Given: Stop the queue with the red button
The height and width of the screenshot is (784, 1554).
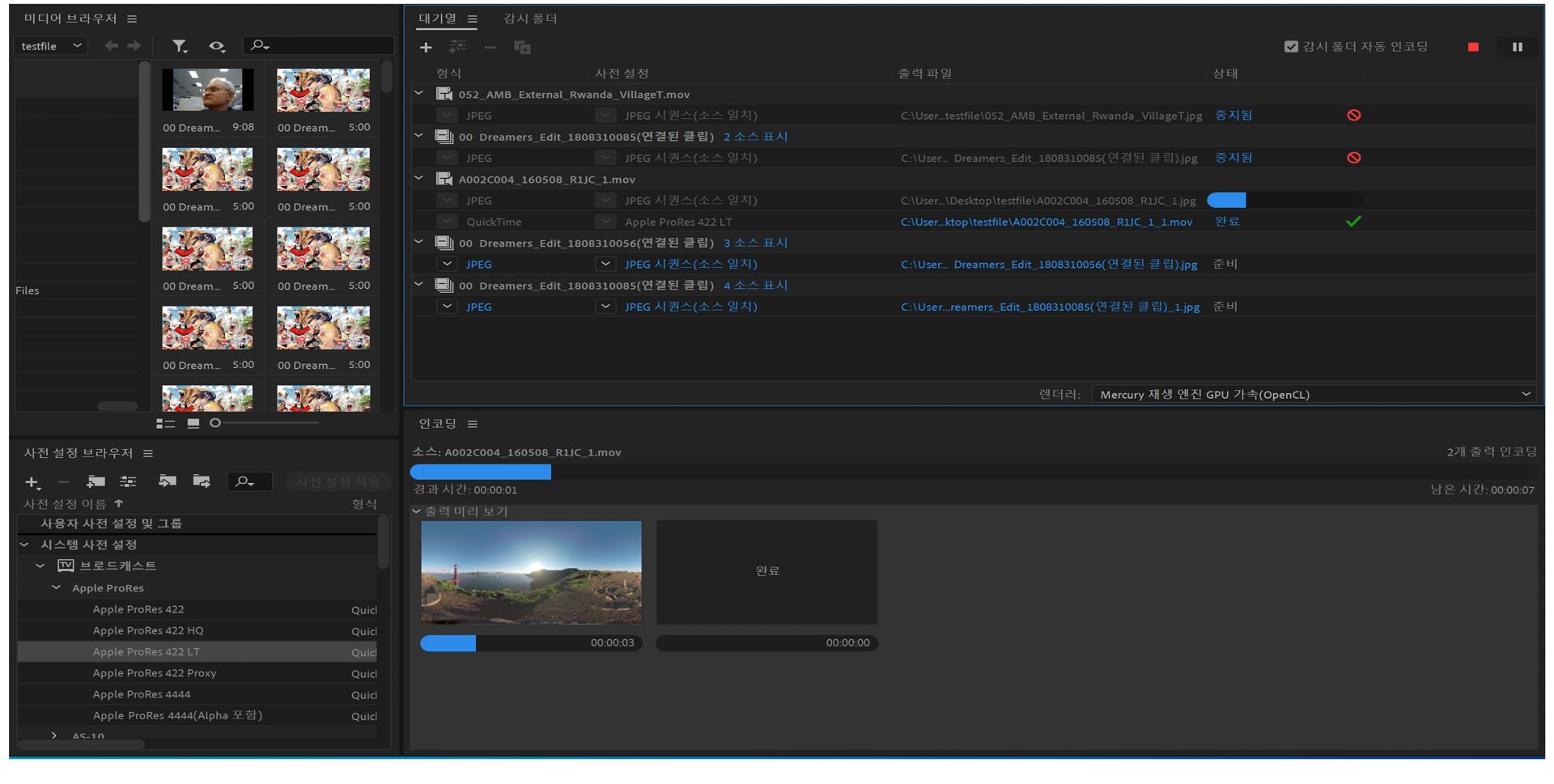Looking at the screenshot, I should pyautogui.click(x=1473, y=47).
